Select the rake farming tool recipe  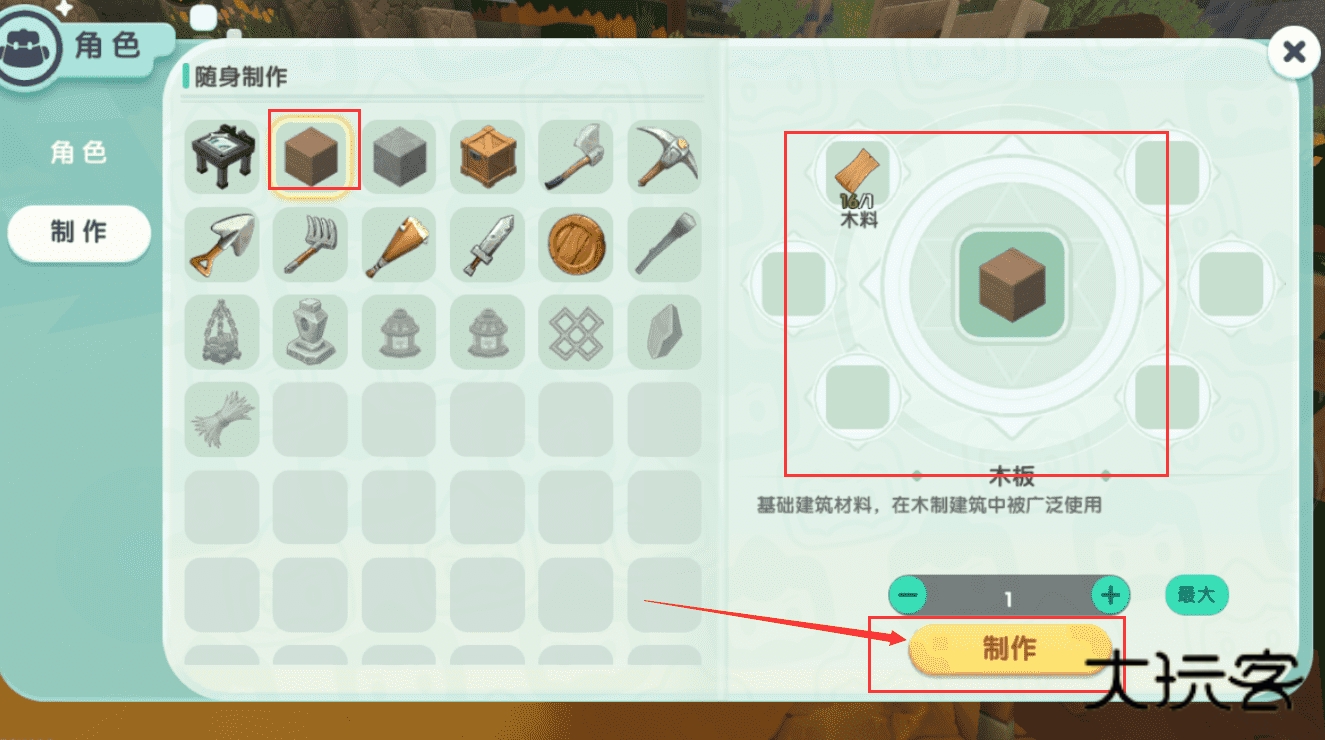[311, 245]
